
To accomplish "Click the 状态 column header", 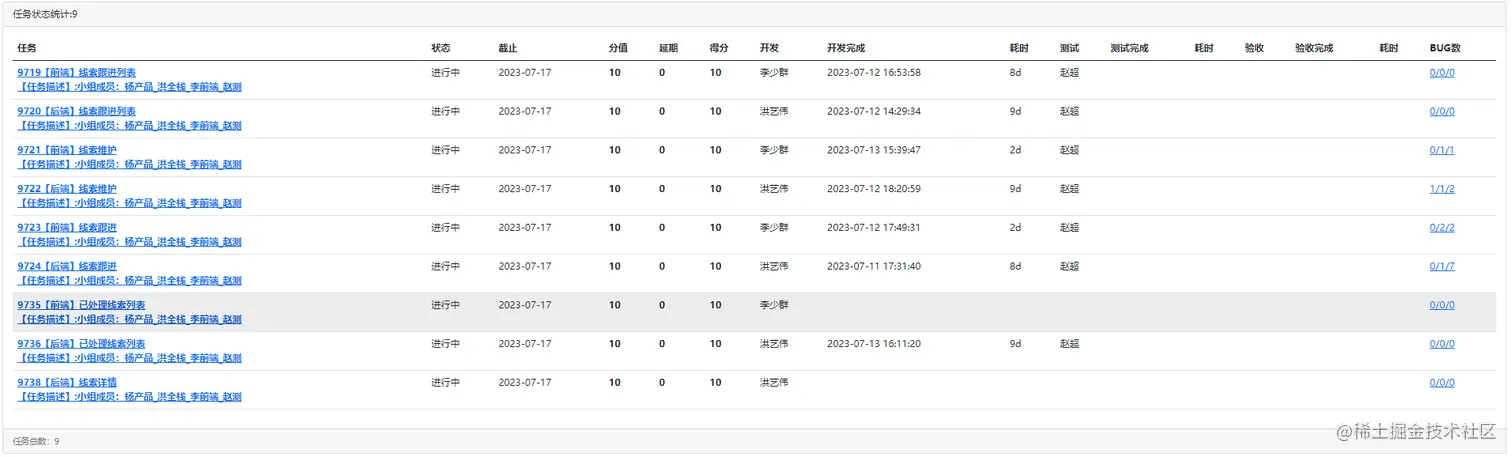I will [441, 48].
